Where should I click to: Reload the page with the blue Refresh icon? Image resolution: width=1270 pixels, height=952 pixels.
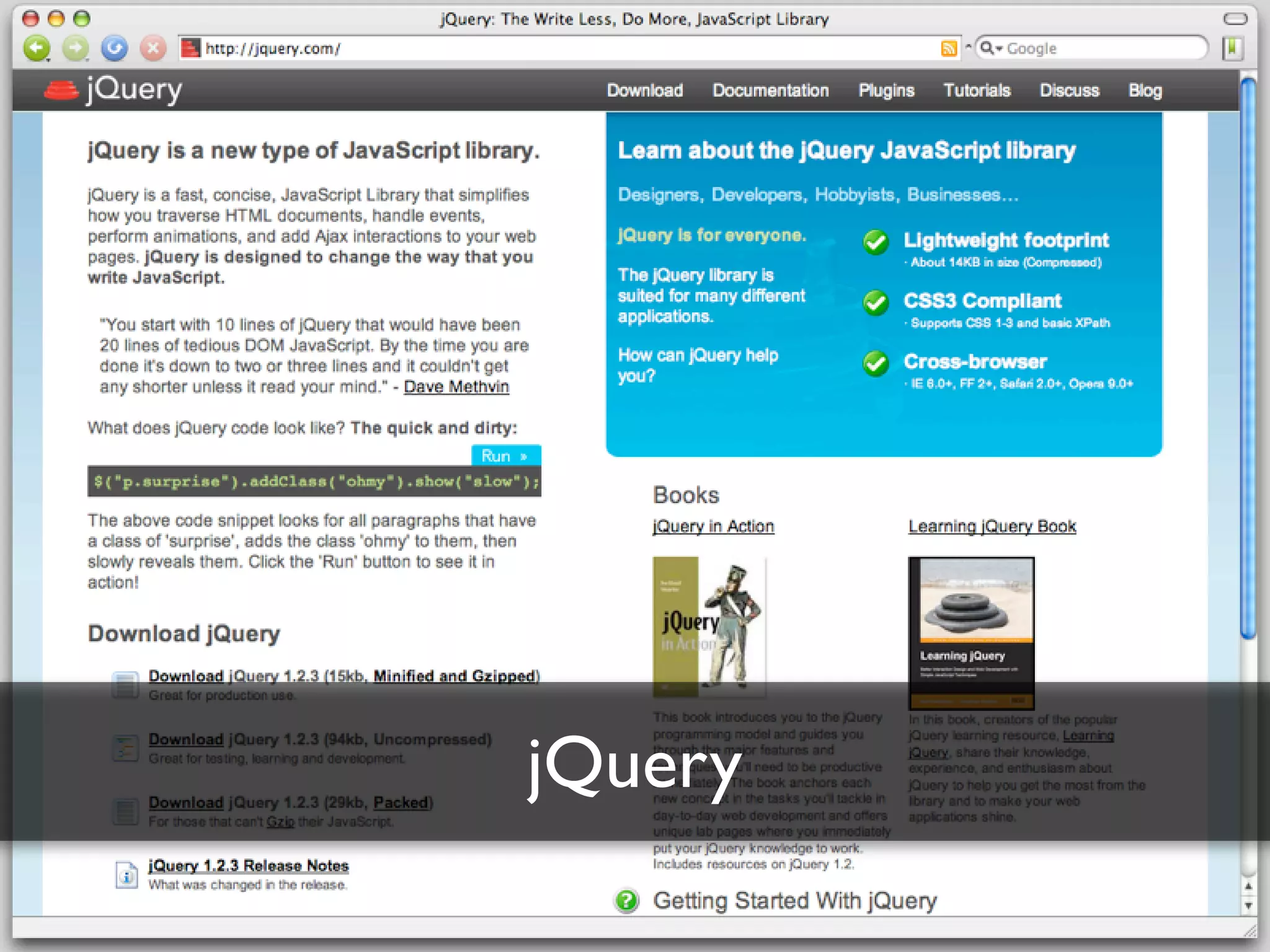tap(114, 48)
